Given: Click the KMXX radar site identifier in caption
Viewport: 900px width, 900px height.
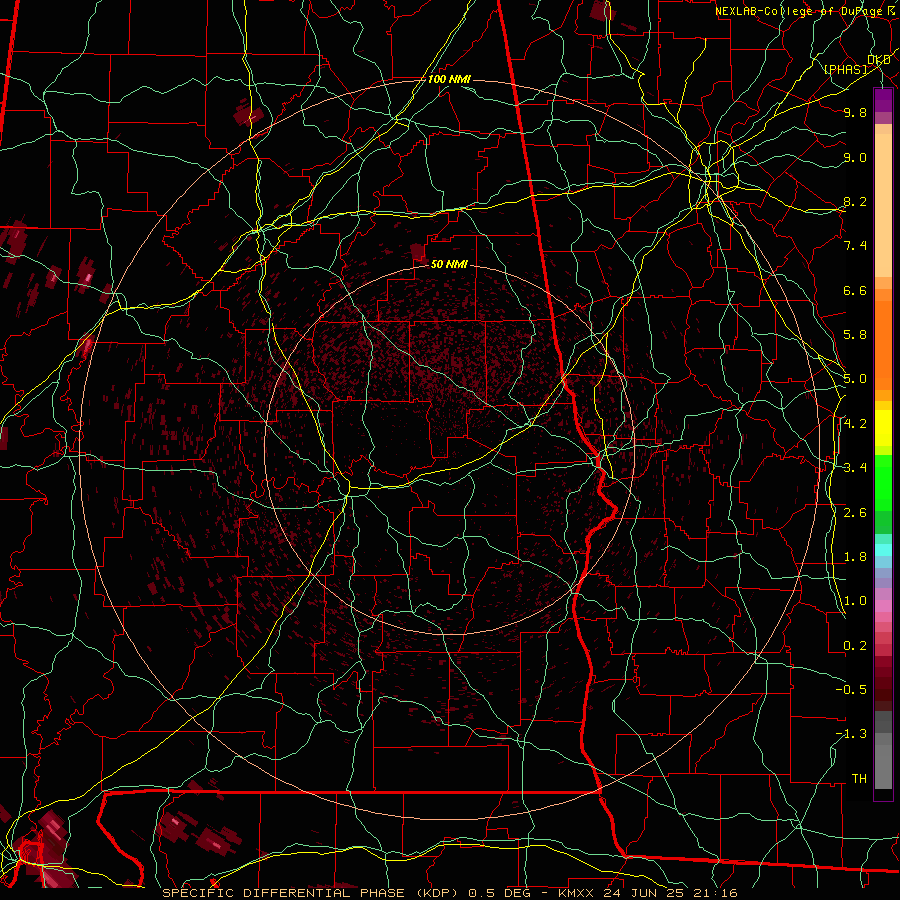Looking at the screenshot, I should [x=576, y=893].
